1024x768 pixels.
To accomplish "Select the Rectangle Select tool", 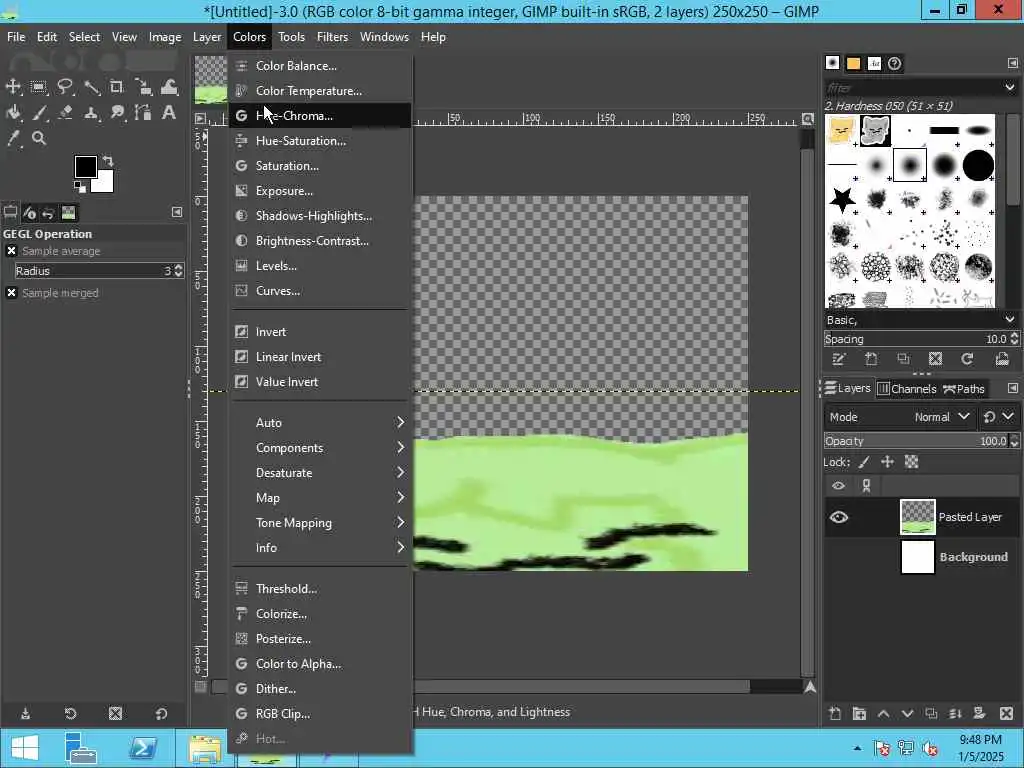I will pos(39,87).
